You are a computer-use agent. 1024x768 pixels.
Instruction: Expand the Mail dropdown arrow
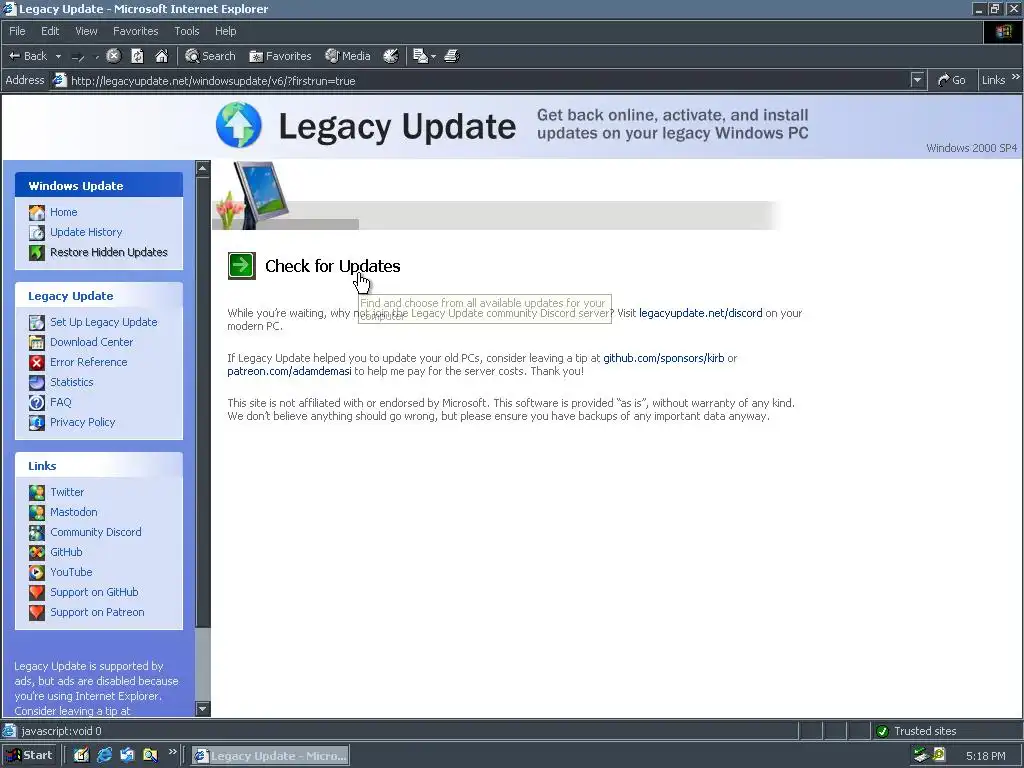pyautogui.click(x=433, y=56)
